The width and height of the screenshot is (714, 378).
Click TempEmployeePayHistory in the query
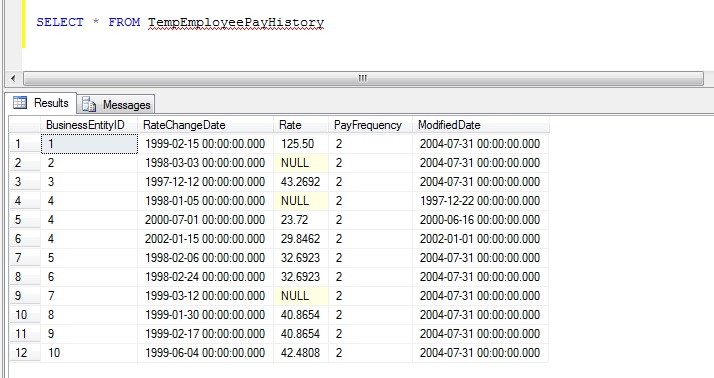pos(236,22)
